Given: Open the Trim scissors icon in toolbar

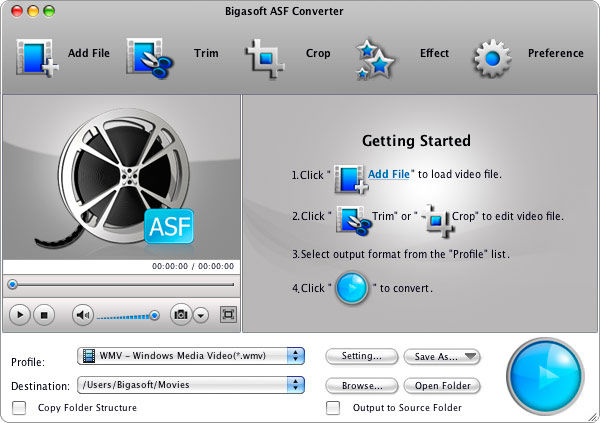Looking at the screenshot, I should click(150, 58).
